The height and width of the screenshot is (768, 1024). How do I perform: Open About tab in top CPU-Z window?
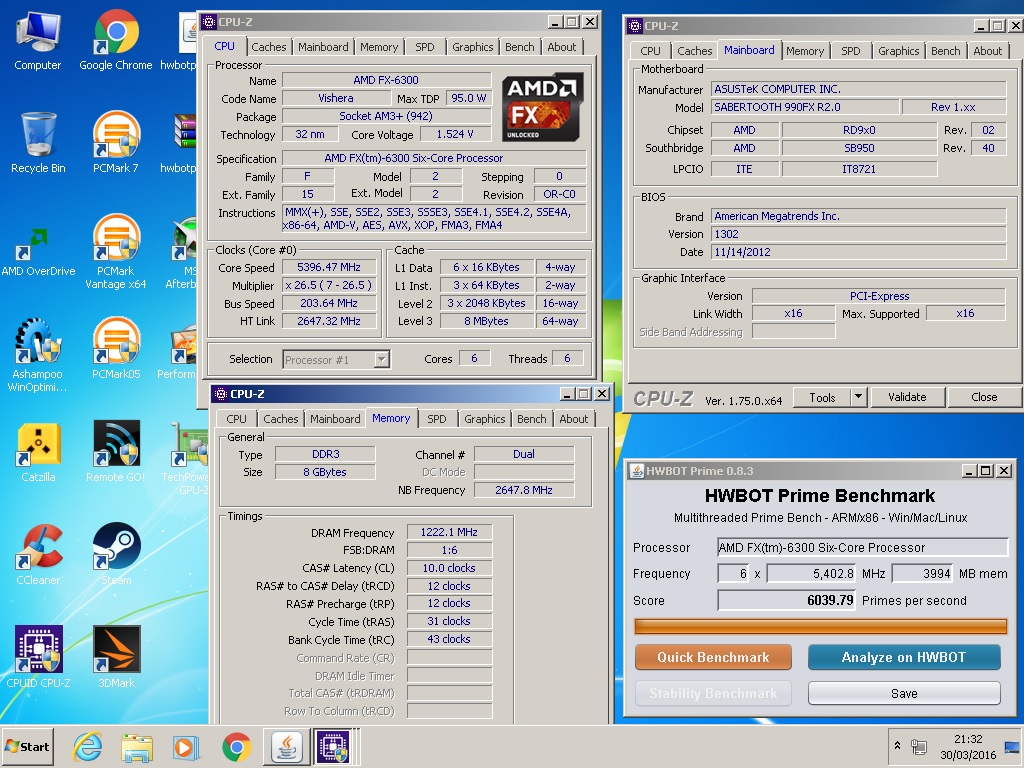[562, 47]
